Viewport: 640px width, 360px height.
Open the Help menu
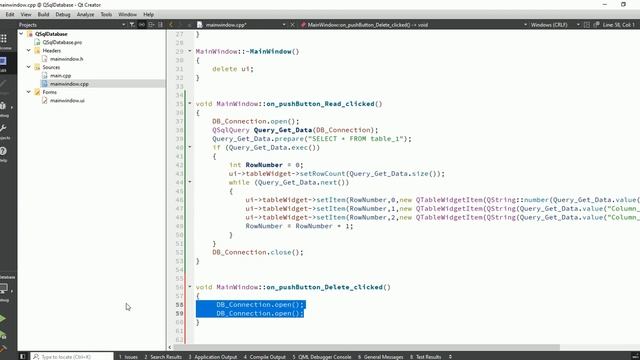coord(149,14)
